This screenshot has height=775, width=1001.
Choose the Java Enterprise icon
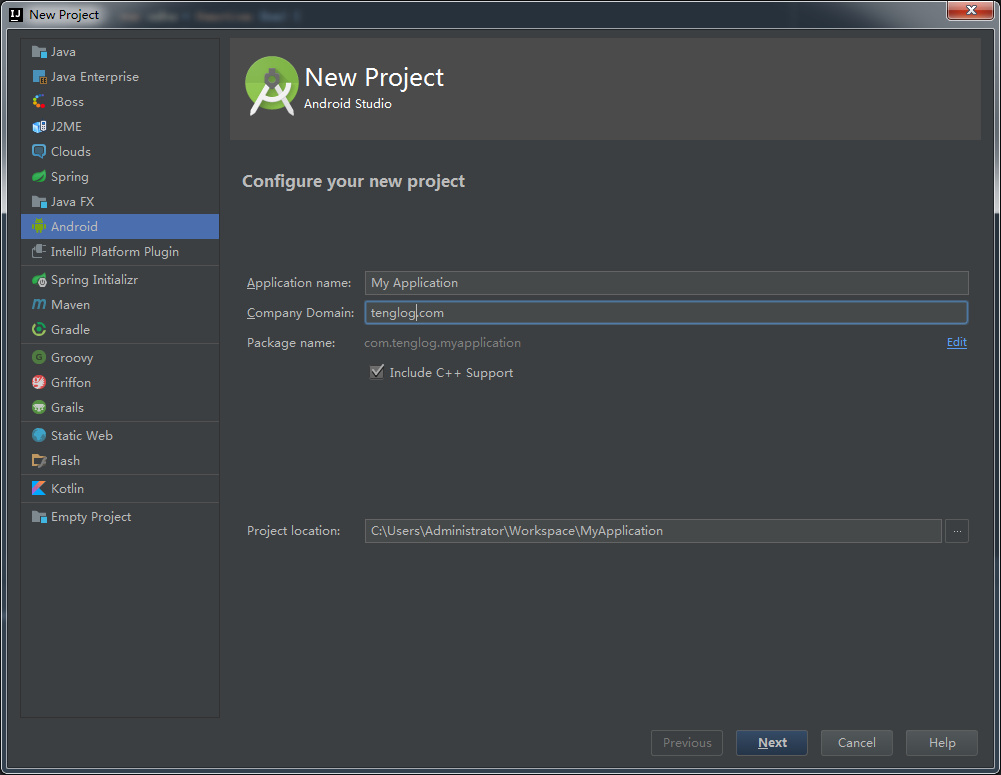coord(39,77)
